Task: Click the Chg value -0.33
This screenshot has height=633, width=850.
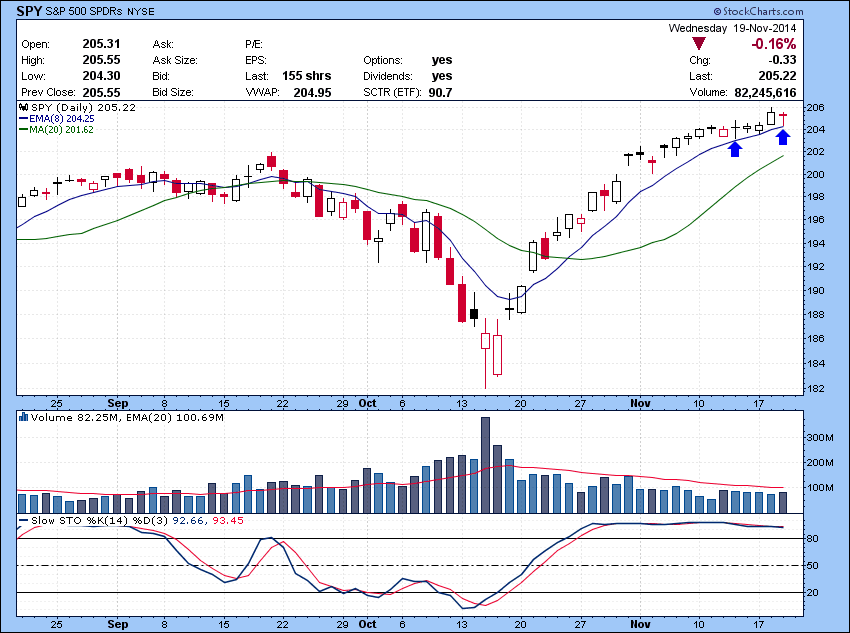Action: [782, 60]
